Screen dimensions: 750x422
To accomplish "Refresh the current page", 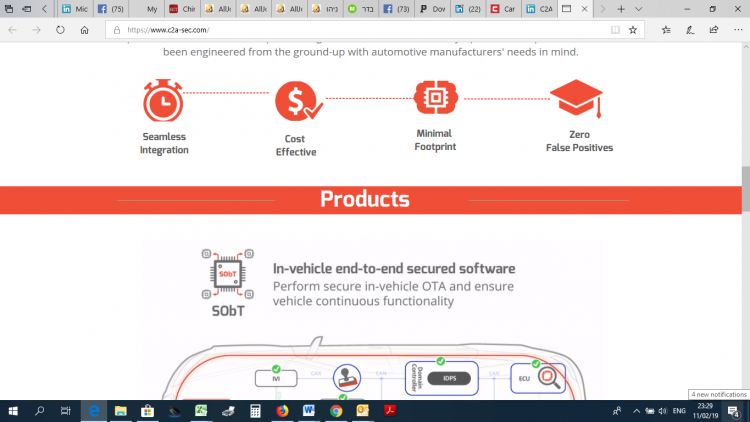I will (x=60, y=30).
